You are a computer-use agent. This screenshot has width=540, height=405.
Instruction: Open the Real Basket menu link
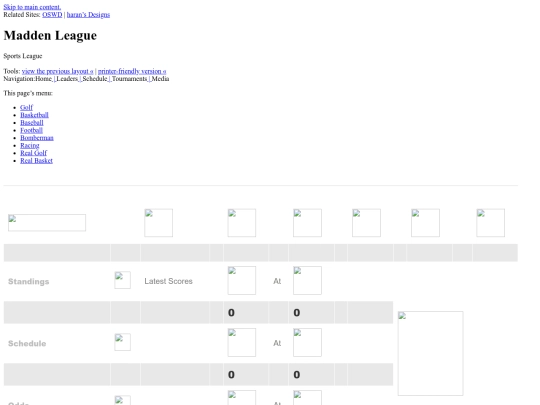tap(37, 160)
